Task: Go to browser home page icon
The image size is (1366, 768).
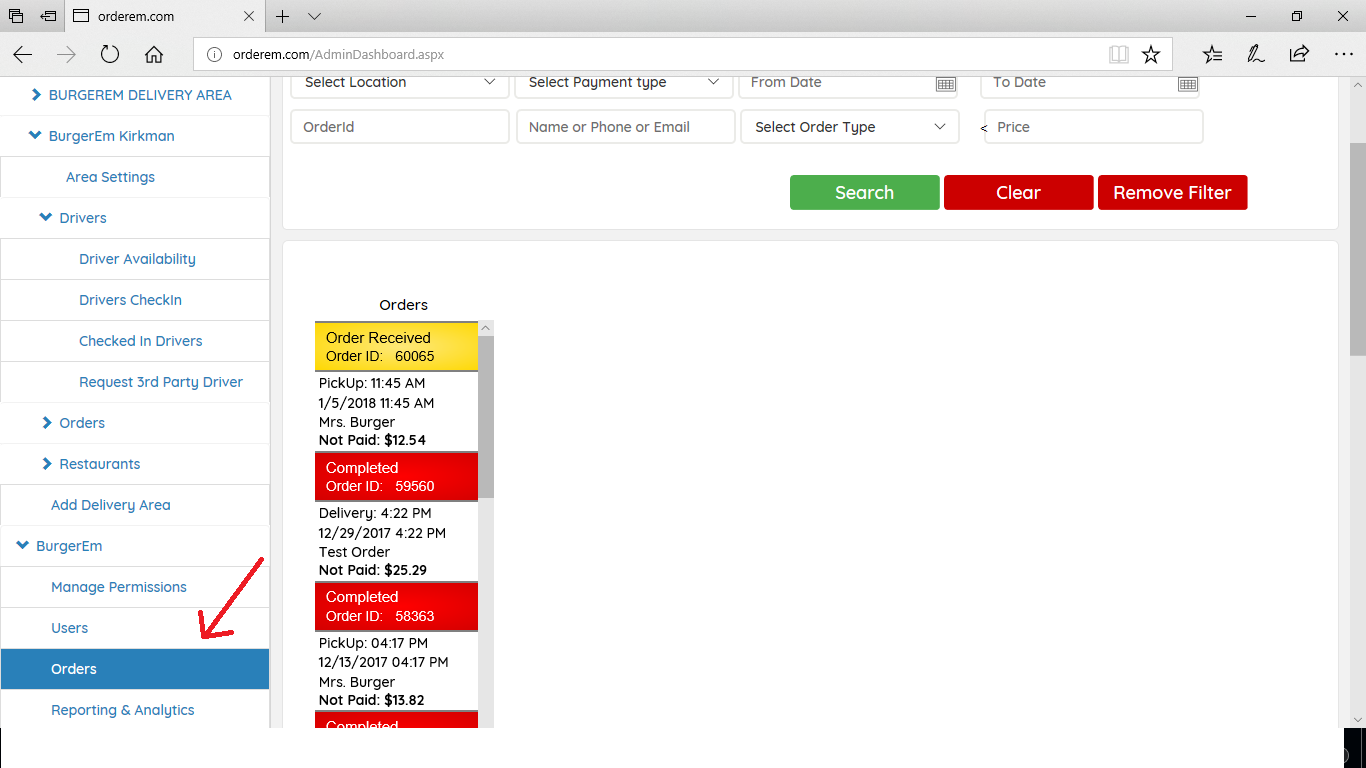Action: coord(153,55)
